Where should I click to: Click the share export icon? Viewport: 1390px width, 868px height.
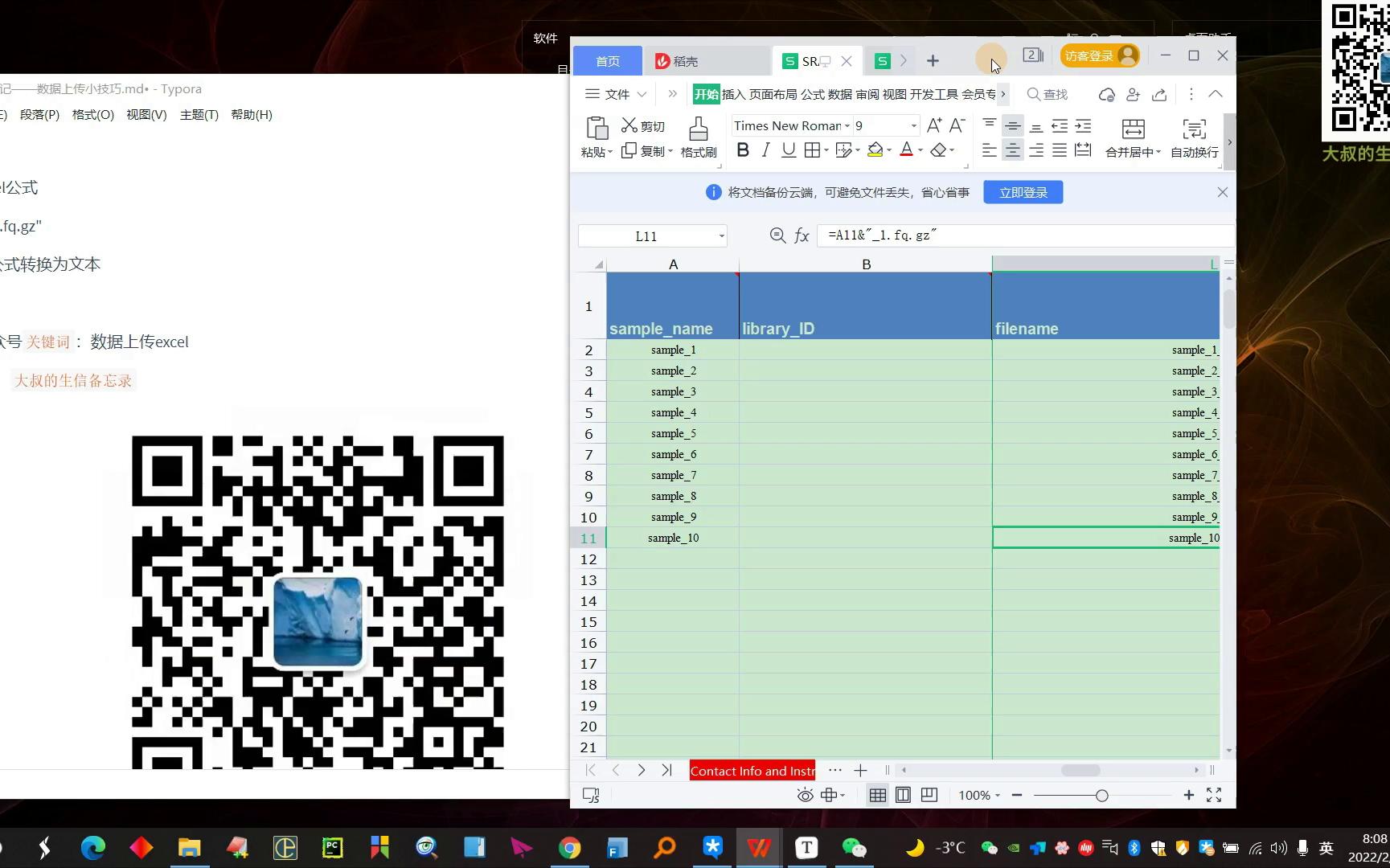(x=1159, y=94)
